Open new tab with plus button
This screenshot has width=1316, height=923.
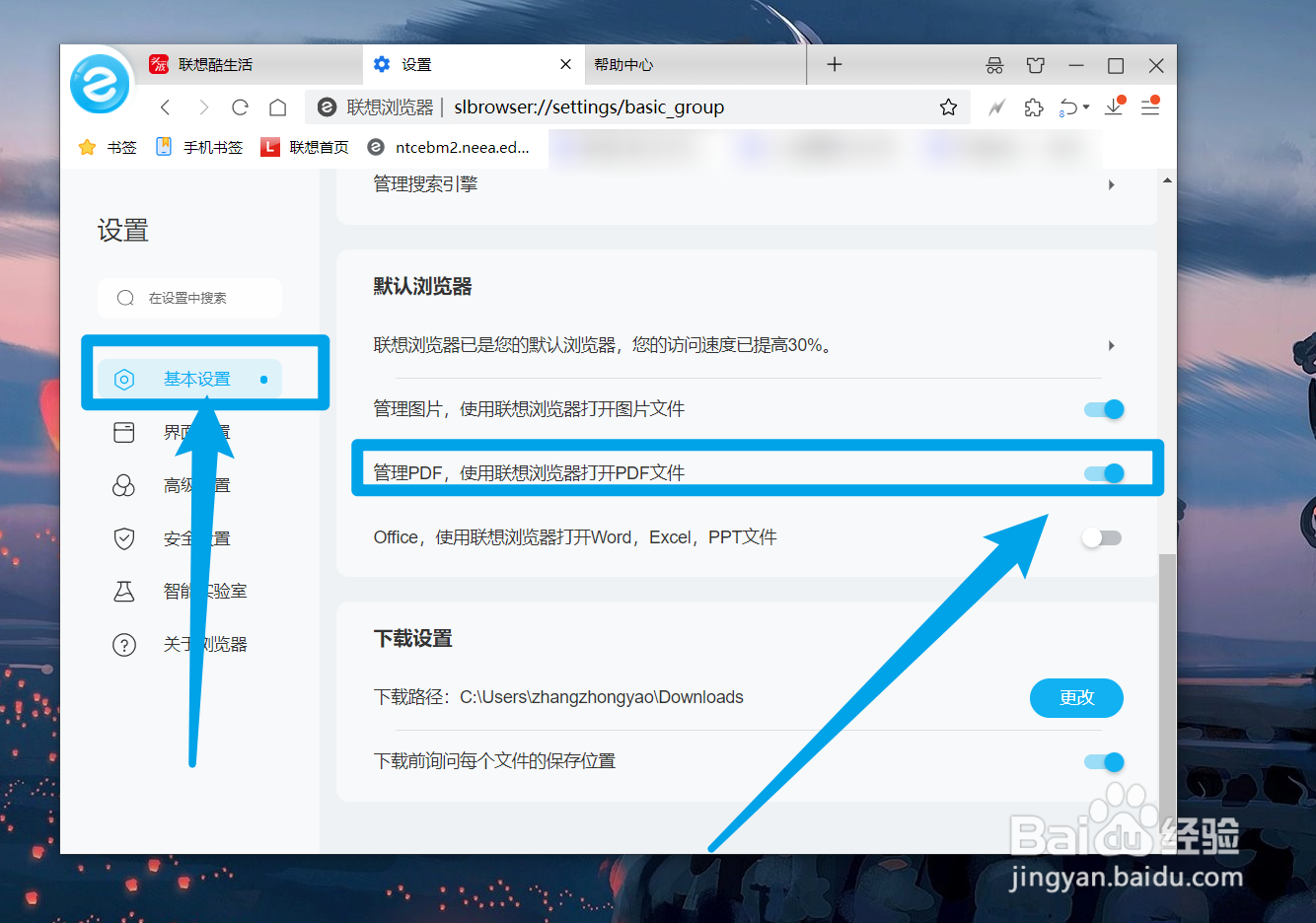coord(835,64)
